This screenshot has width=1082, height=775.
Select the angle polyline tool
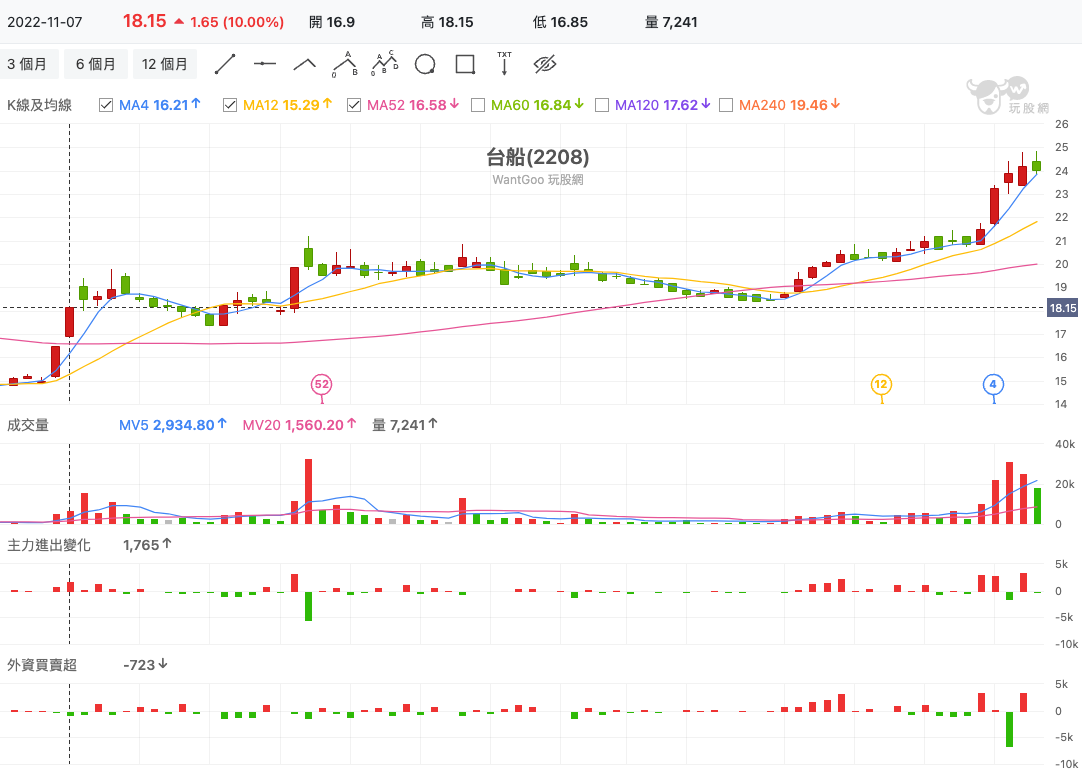pyautogui.click(x=304, y=64)
